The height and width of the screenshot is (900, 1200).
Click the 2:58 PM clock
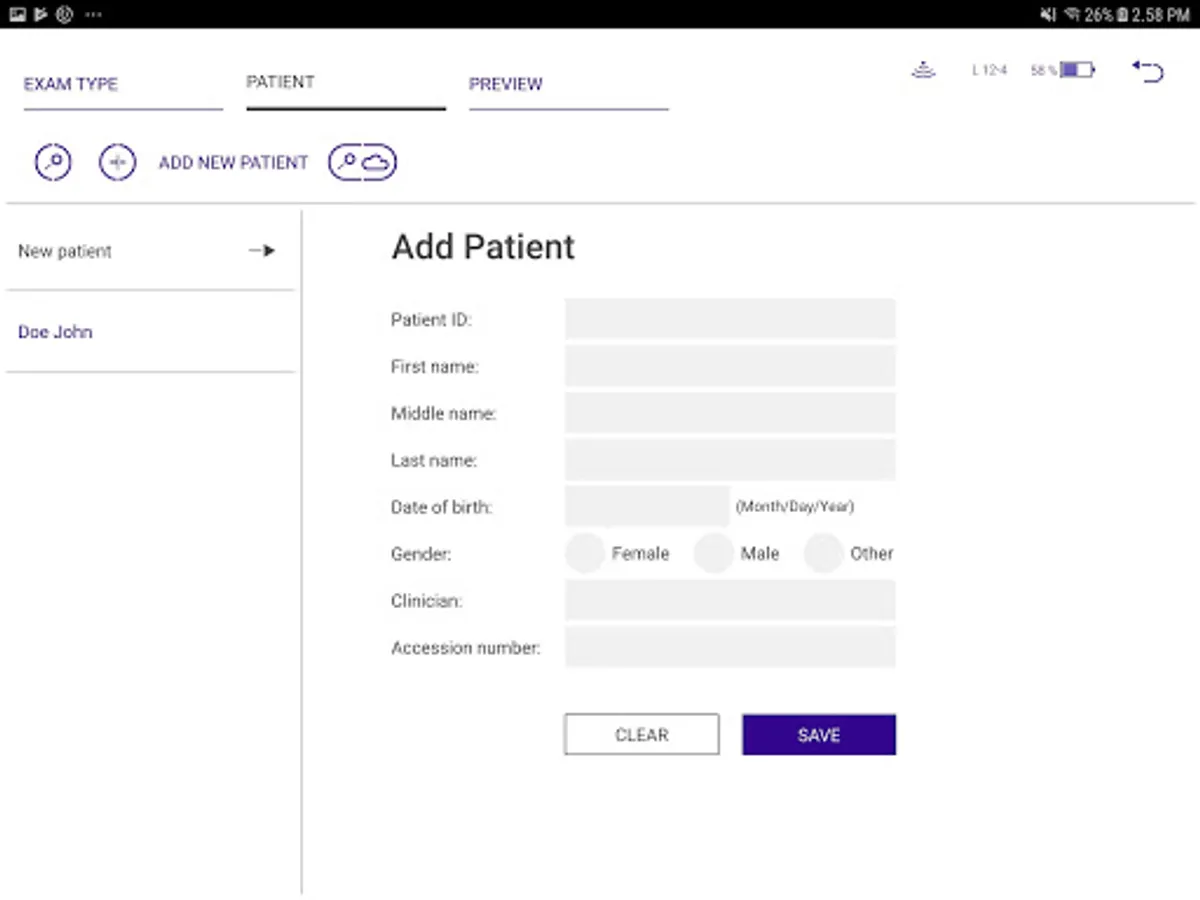pos(1161,14)
